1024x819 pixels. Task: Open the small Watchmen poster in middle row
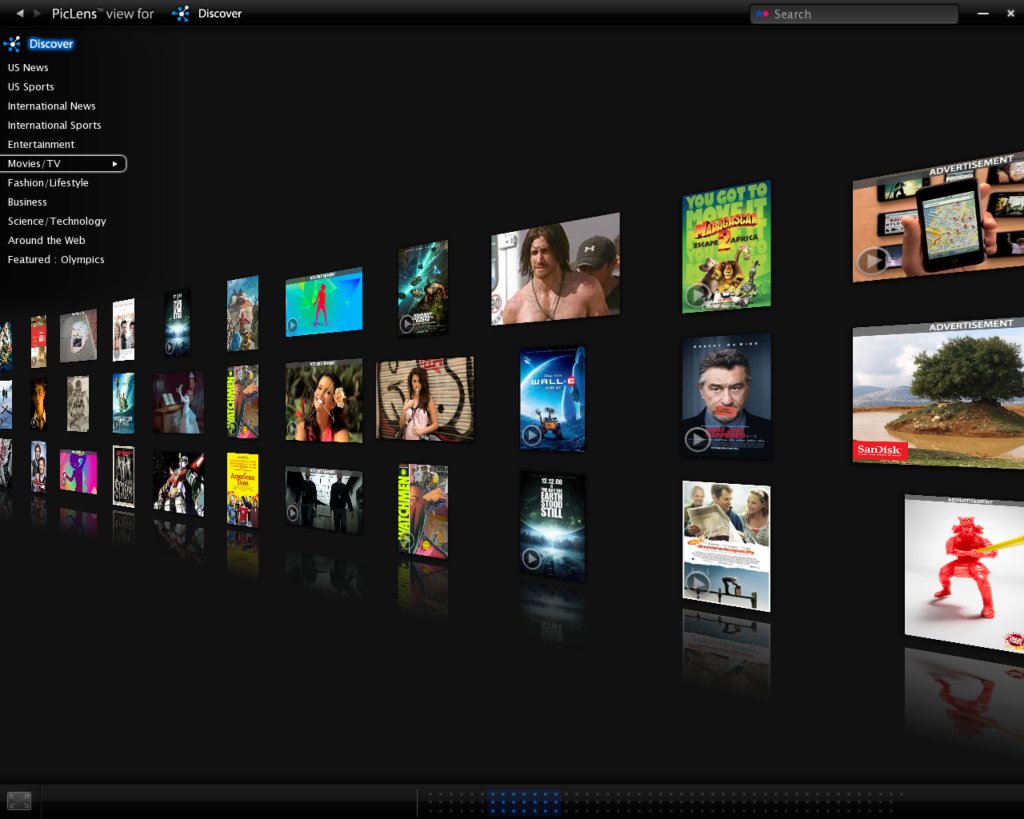pyautogui.click(x=242, y=401)
